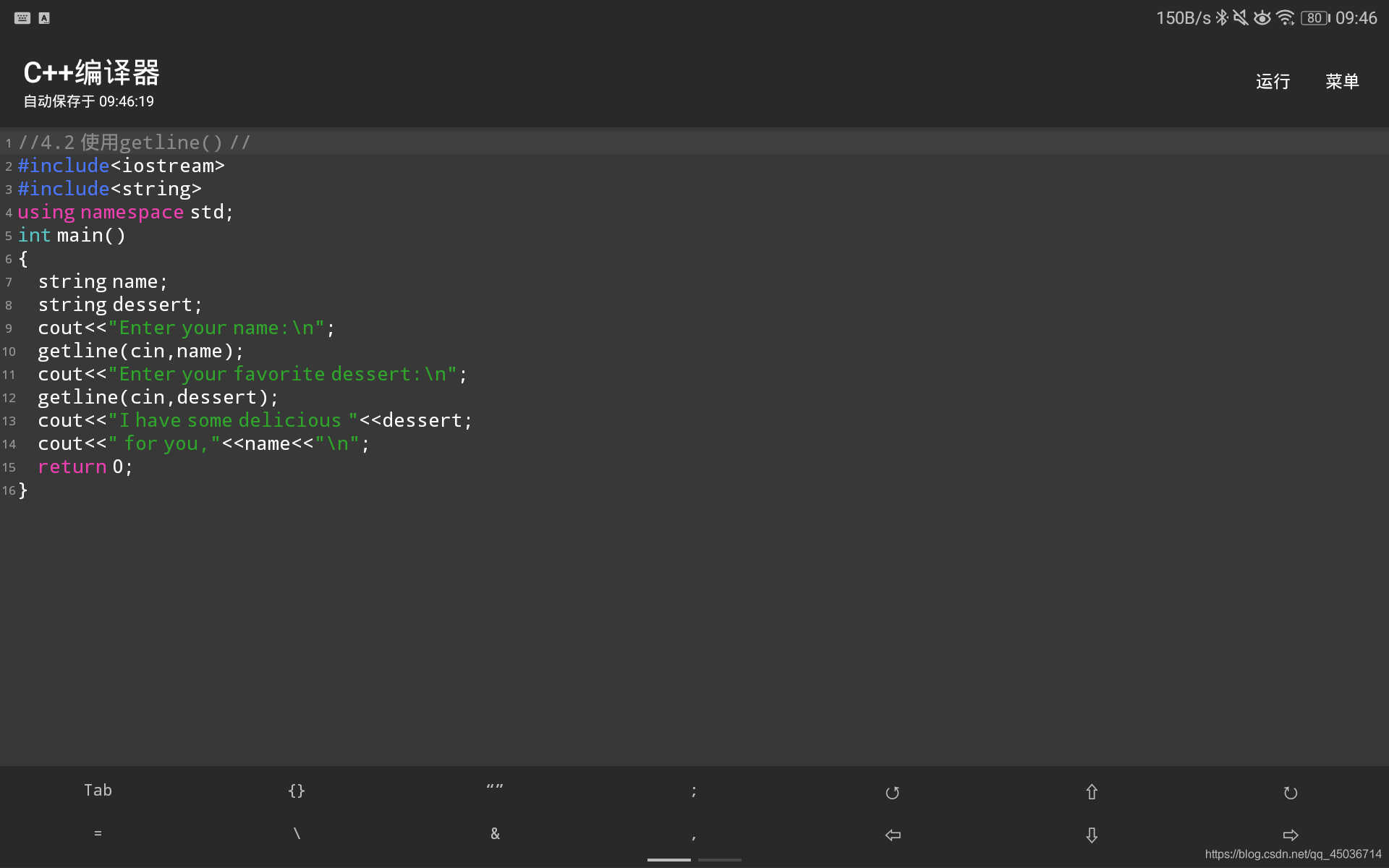1389x868 pixels.
Task: Insert ampersand from shortcut bar
Action: [x=495, y=834]
